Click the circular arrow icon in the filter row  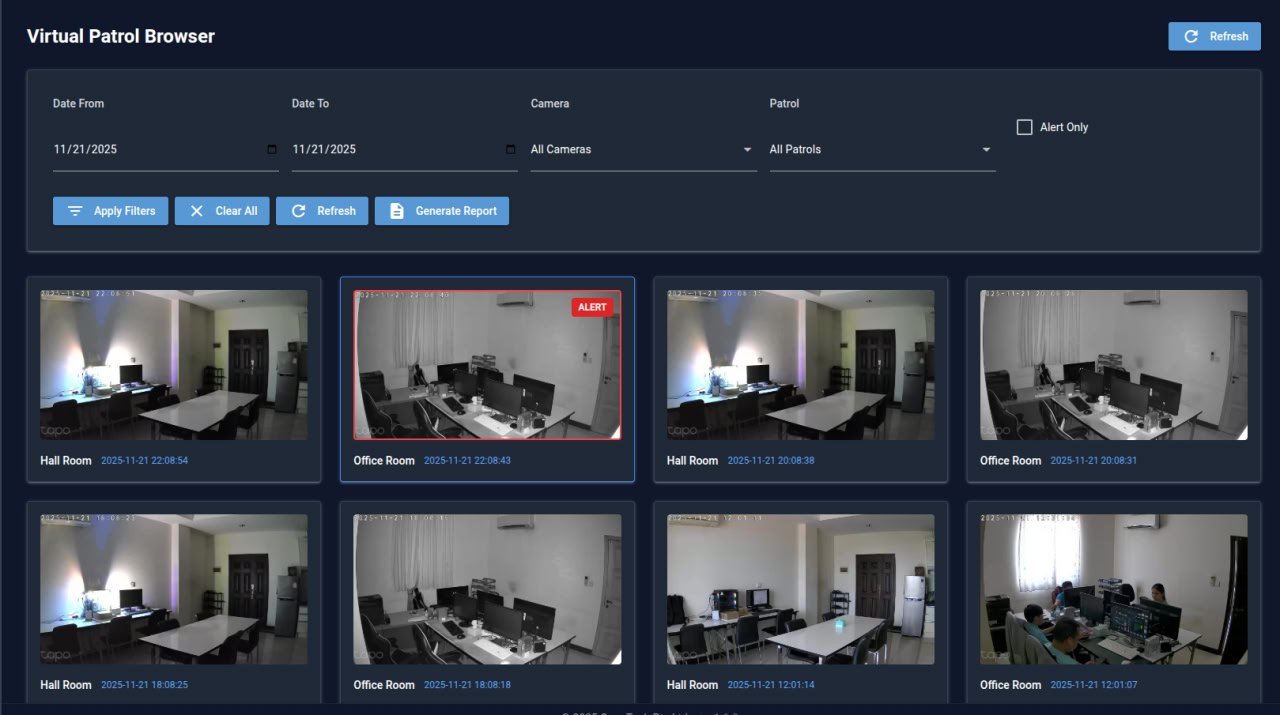[x=298, y=211]
